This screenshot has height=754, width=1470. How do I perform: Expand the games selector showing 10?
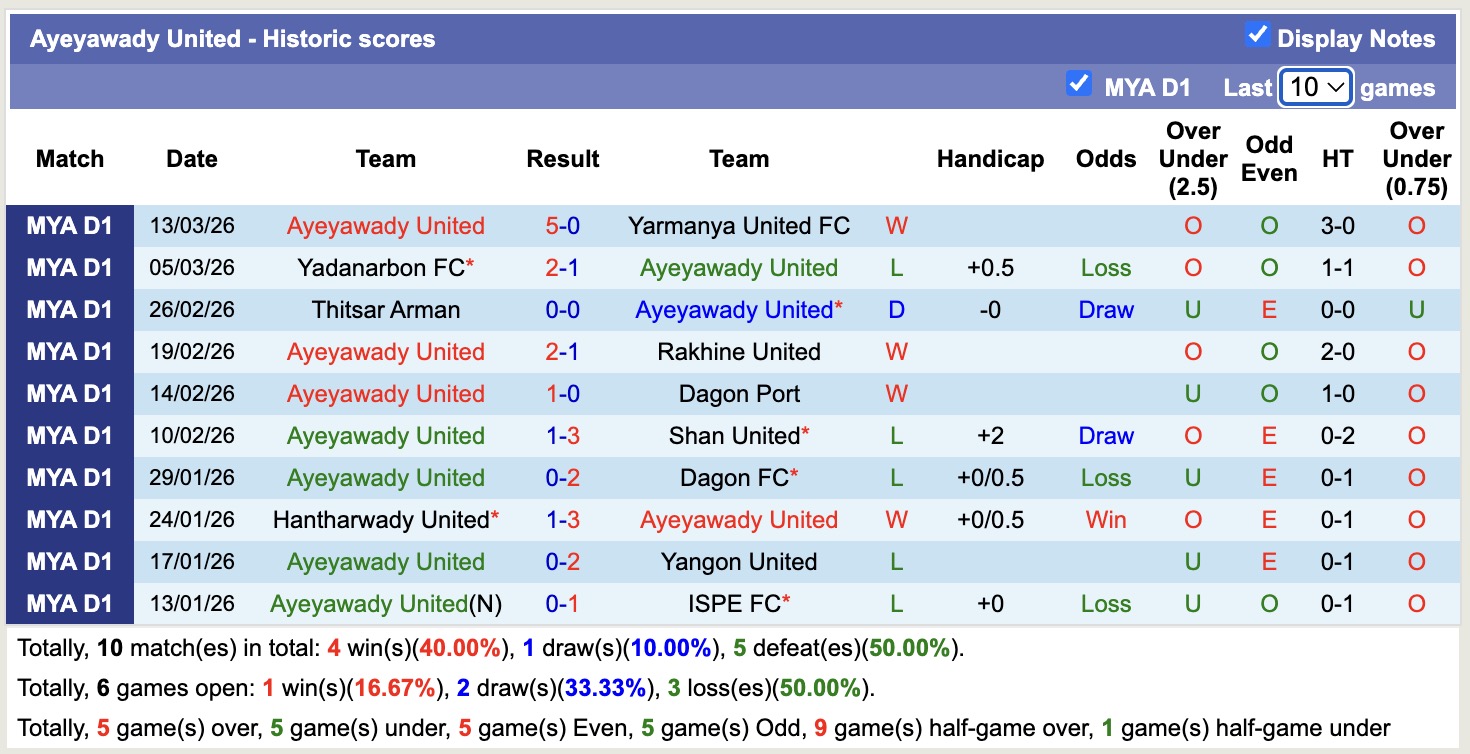1314,87
